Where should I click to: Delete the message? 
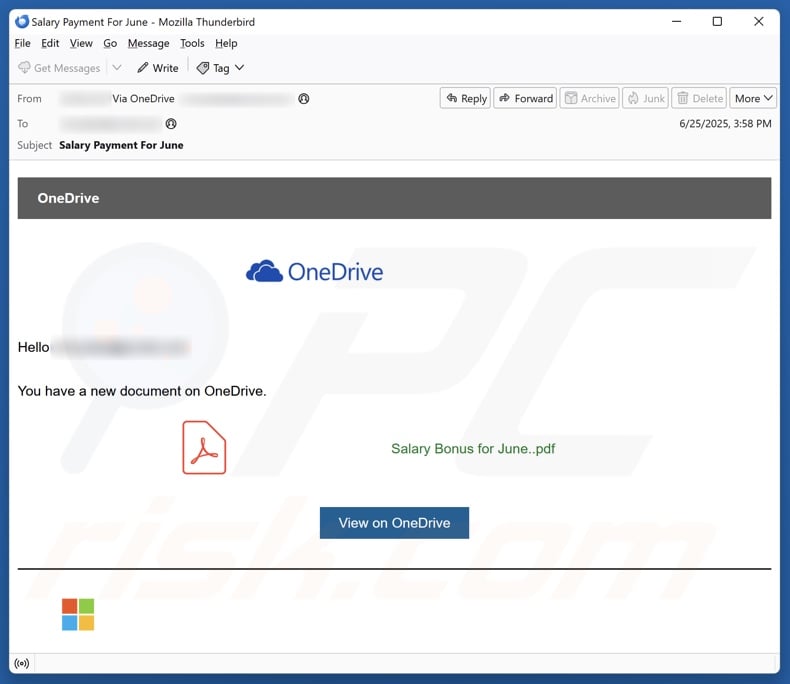point(699,98)
